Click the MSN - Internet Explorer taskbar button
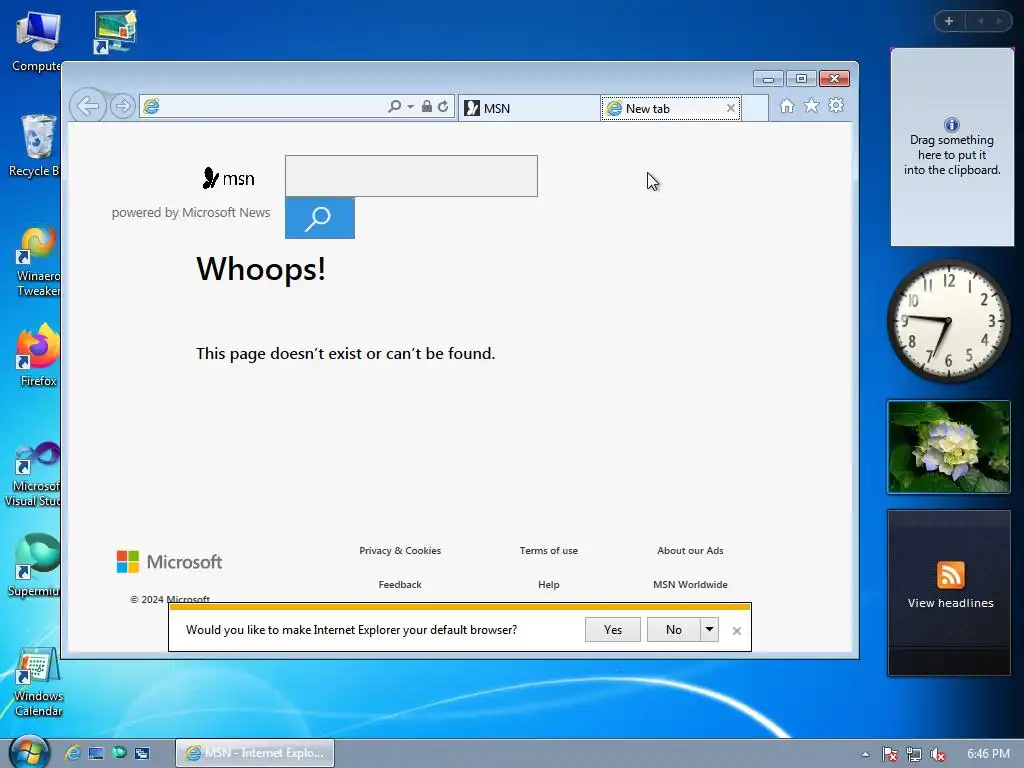Viewport: 1024px width, 768px height. click(x=255, y=753)
